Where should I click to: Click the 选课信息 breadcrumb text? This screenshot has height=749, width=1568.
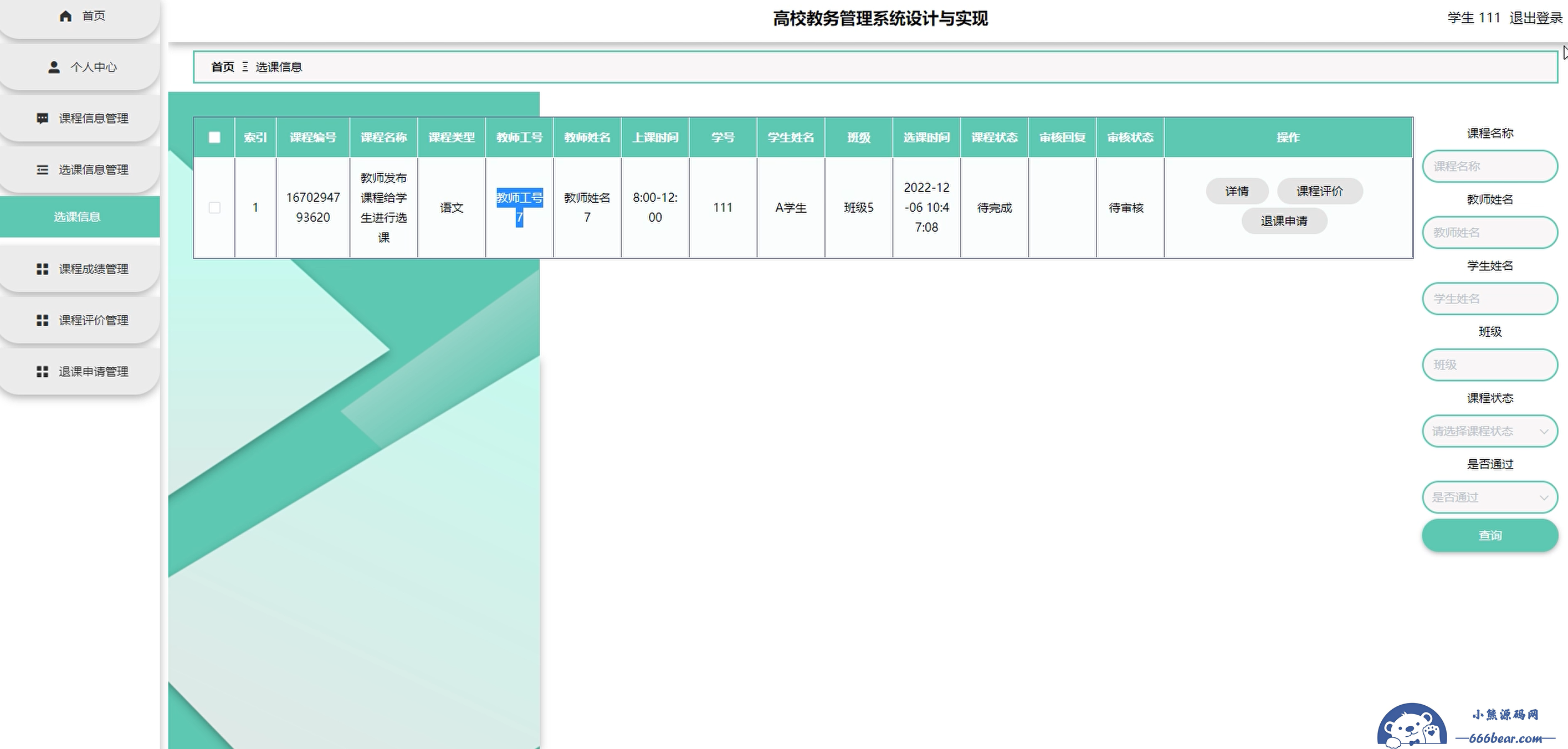(x=279, y=67)
